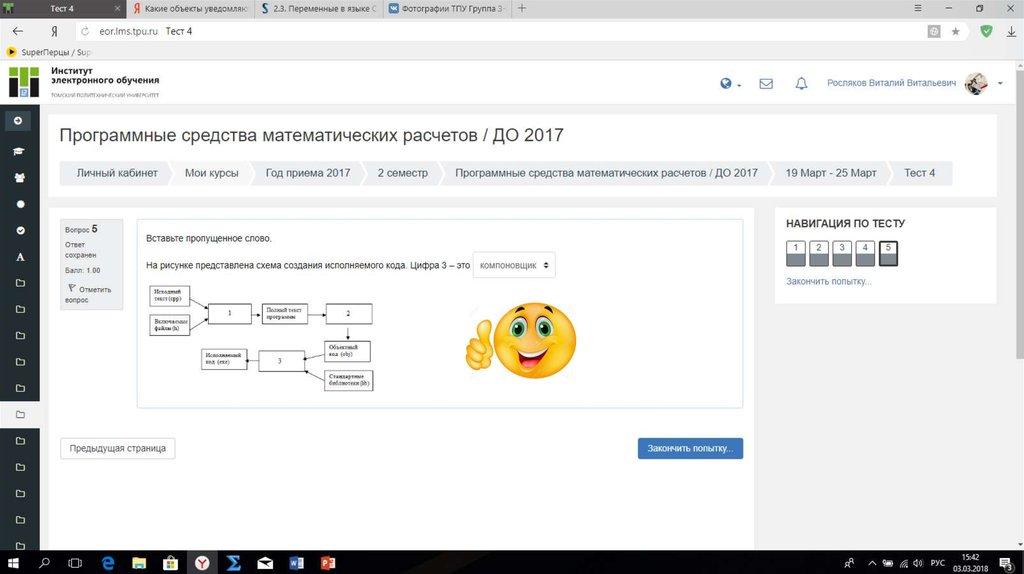The height and width of the screenshot is (574, 1024).
Task: Open the notifications bell icon
Action: [801, 84]
